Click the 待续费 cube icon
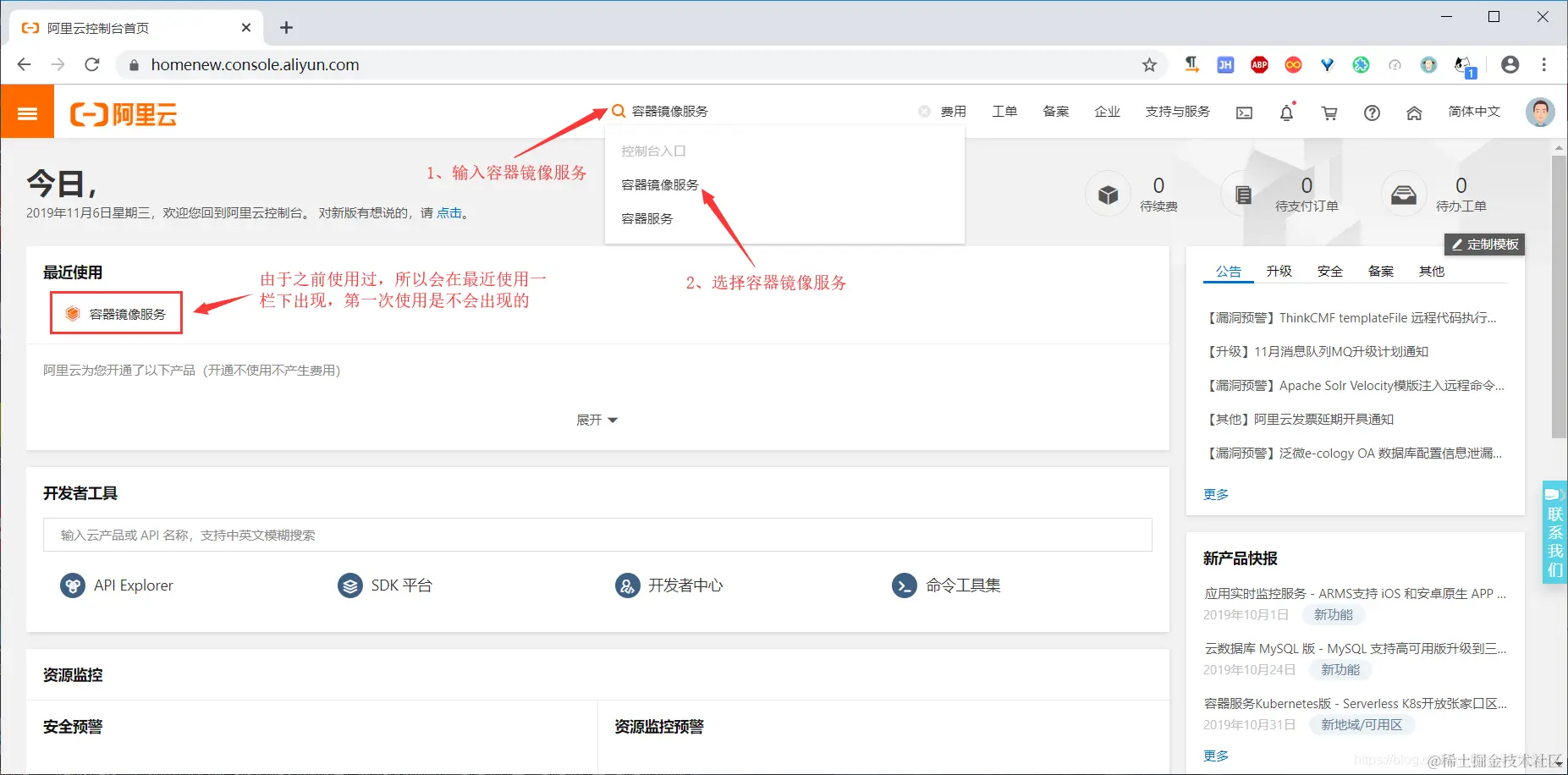 click(x=1108, y=195)
